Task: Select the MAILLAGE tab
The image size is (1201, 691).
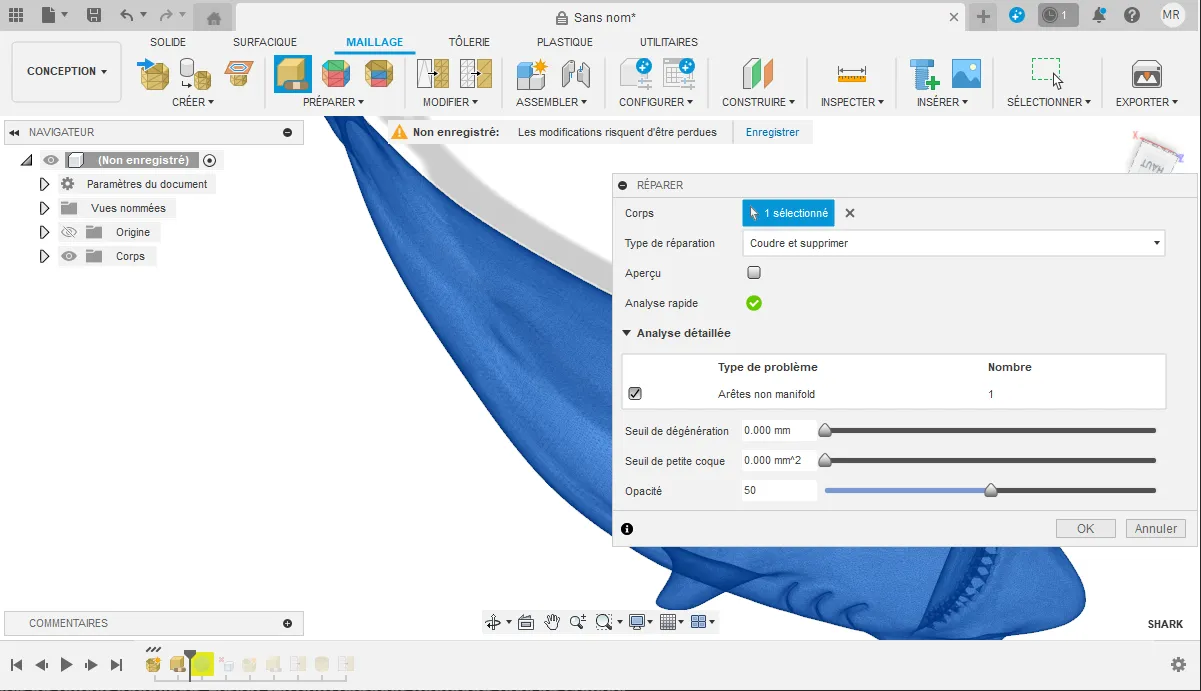Action: [x=375, y=42]
